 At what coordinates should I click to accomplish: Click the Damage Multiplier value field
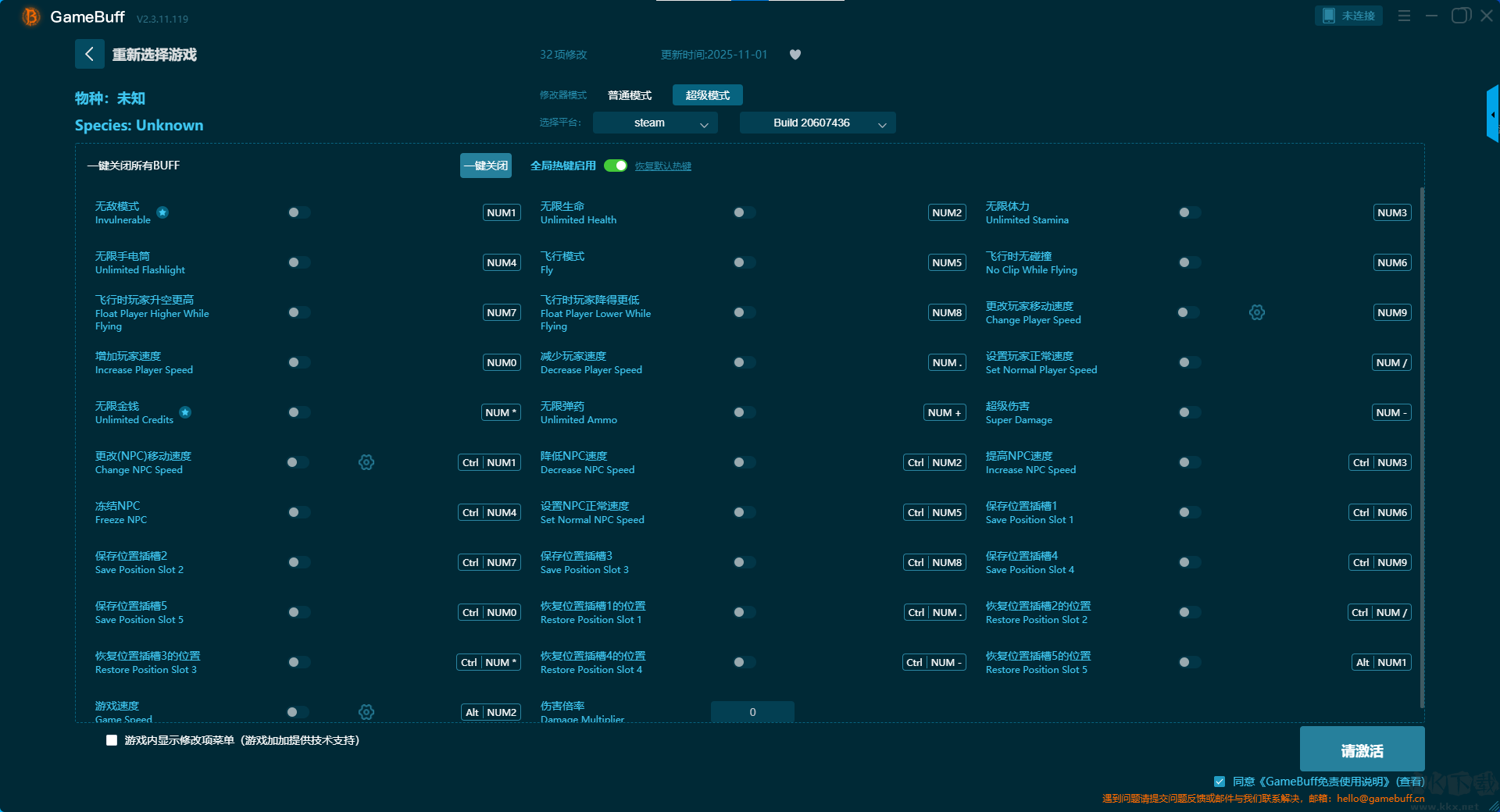click(752, 711)
